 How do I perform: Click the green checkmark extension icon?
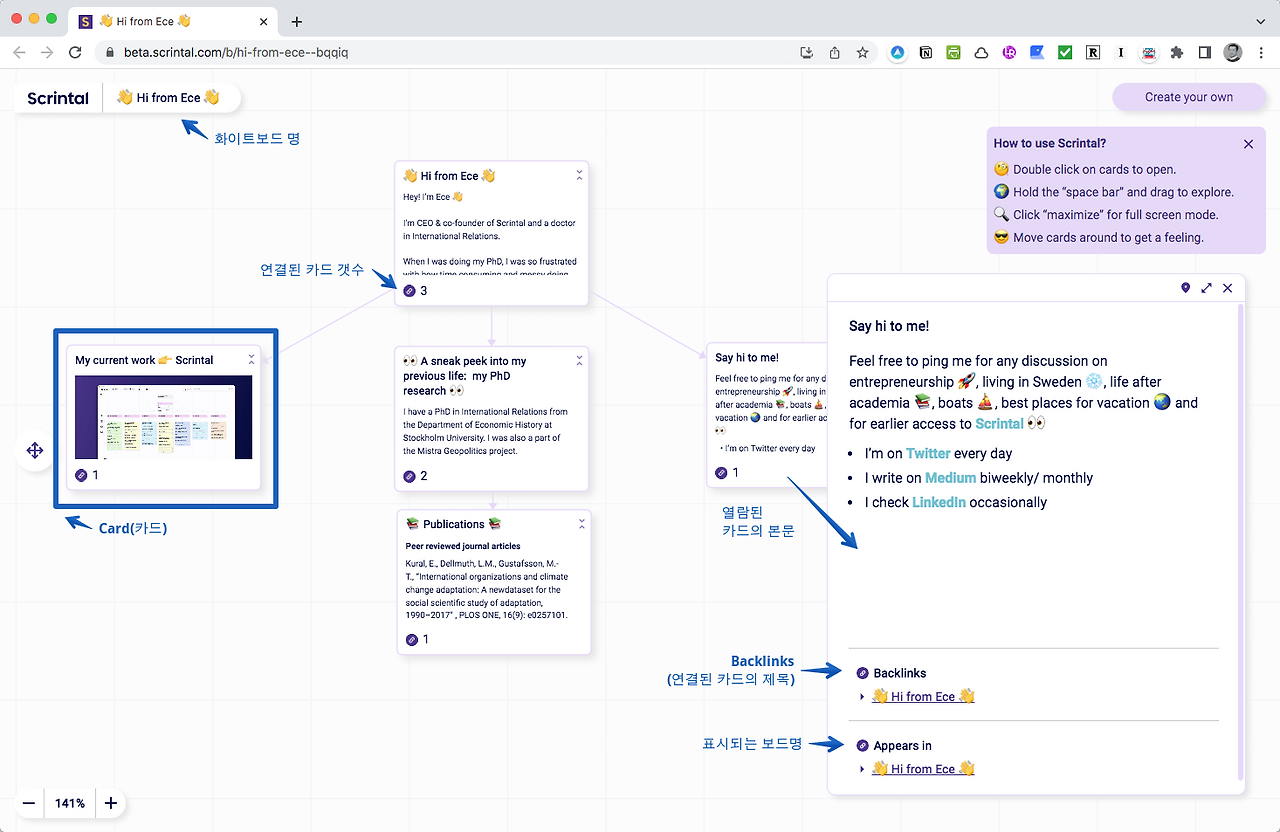point(1065,53)
